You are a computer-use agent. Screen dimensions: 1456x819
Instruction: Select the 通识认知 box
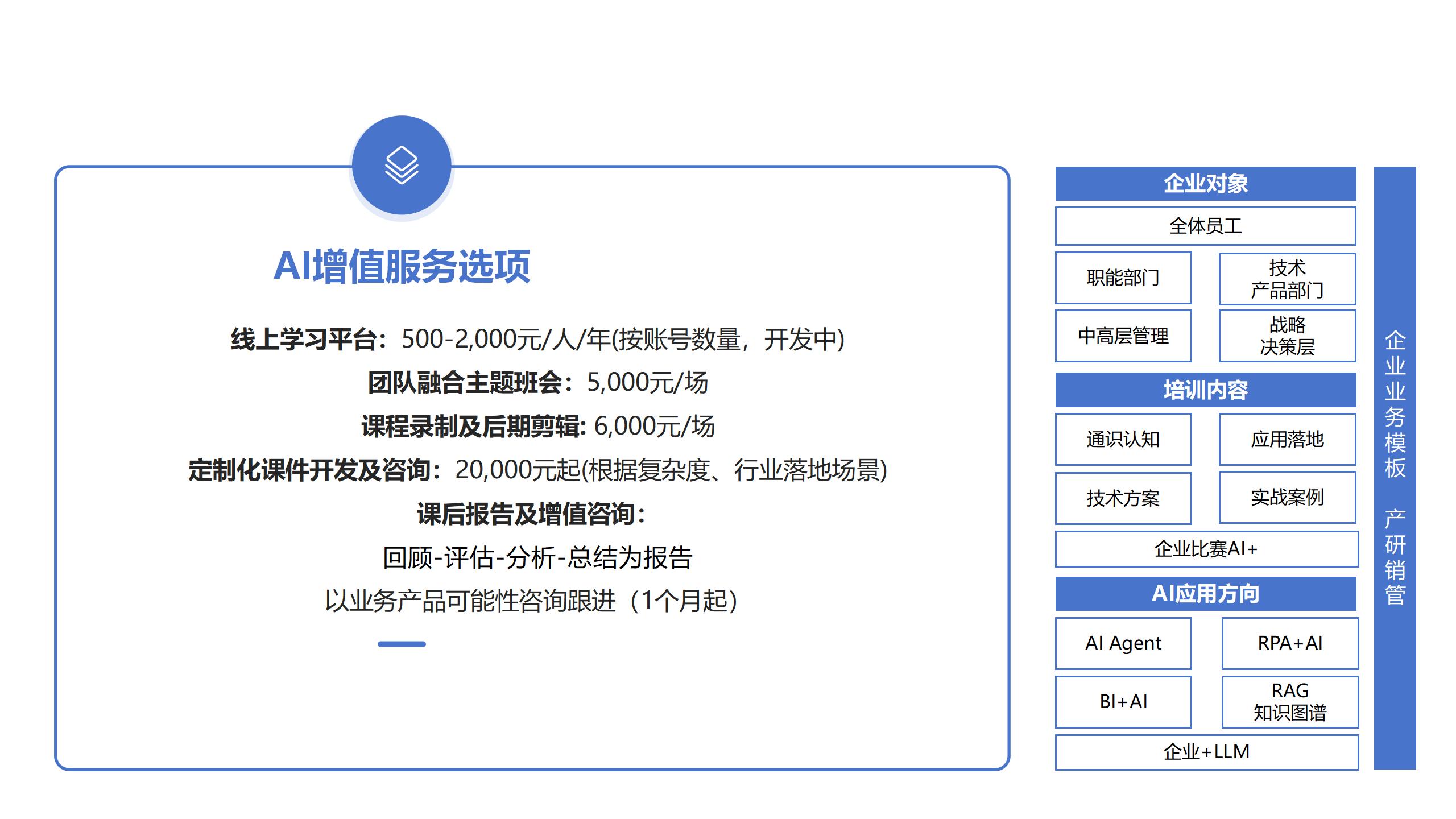pos(1123,439)
